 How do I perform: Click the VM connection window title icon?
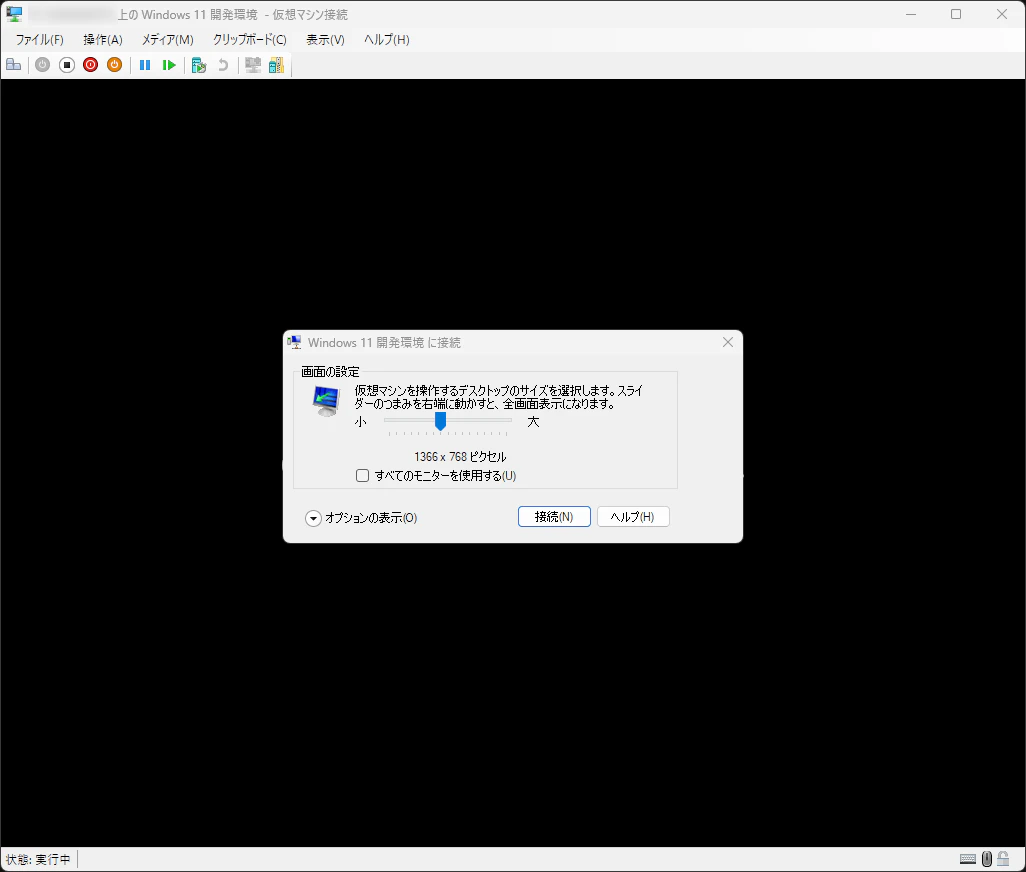click(x=14, y=14)
